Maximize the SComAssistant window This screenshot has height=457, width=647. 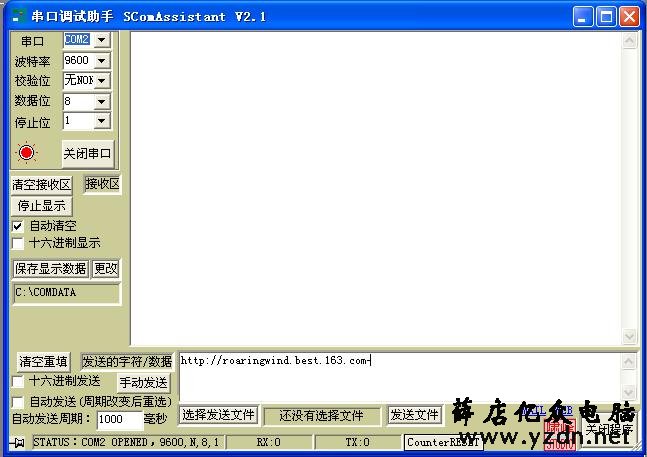[606, 17]
